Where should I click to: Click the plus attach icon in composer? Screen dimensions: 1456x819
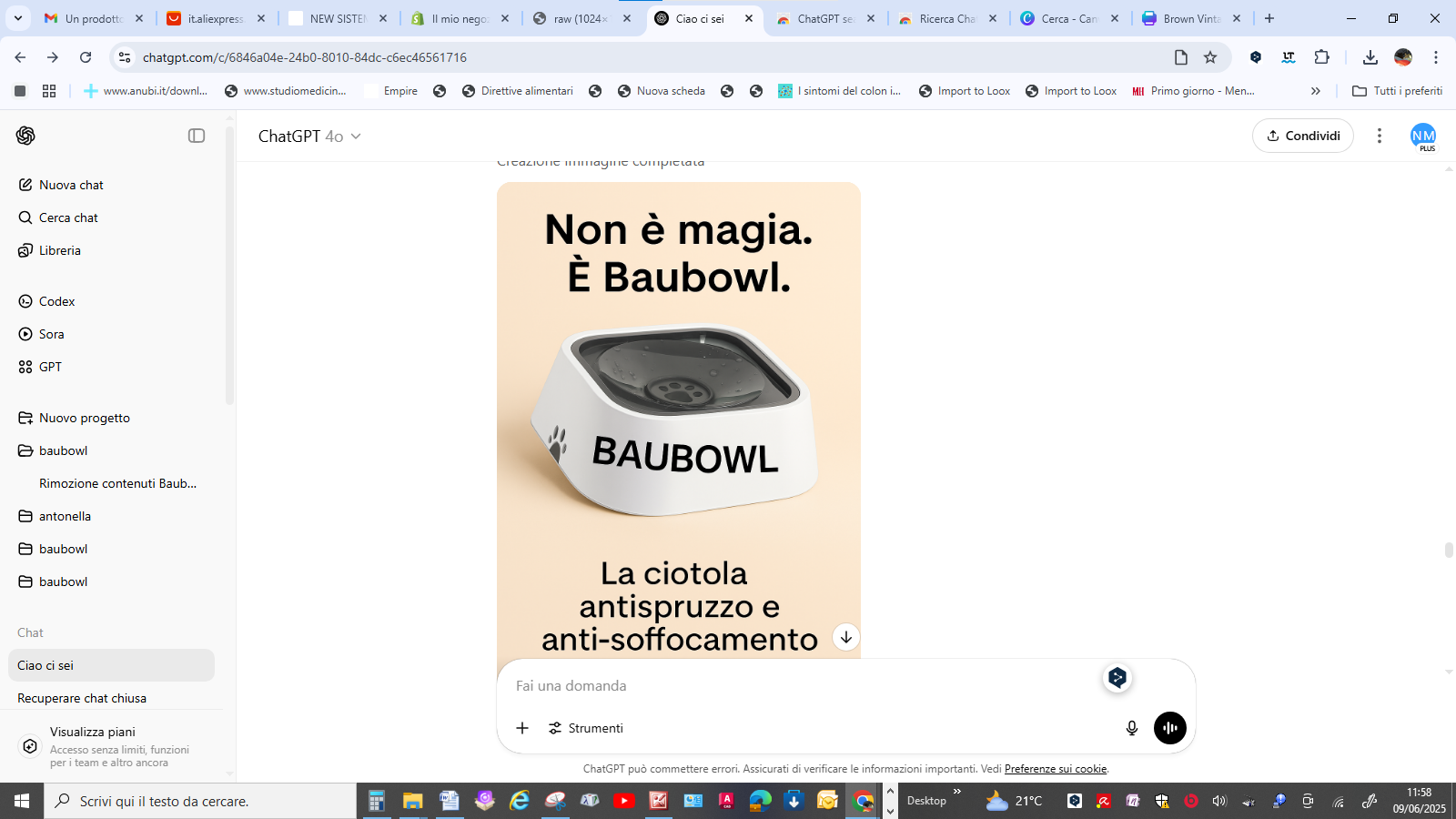pyautogui.click(x=522, y=728)
